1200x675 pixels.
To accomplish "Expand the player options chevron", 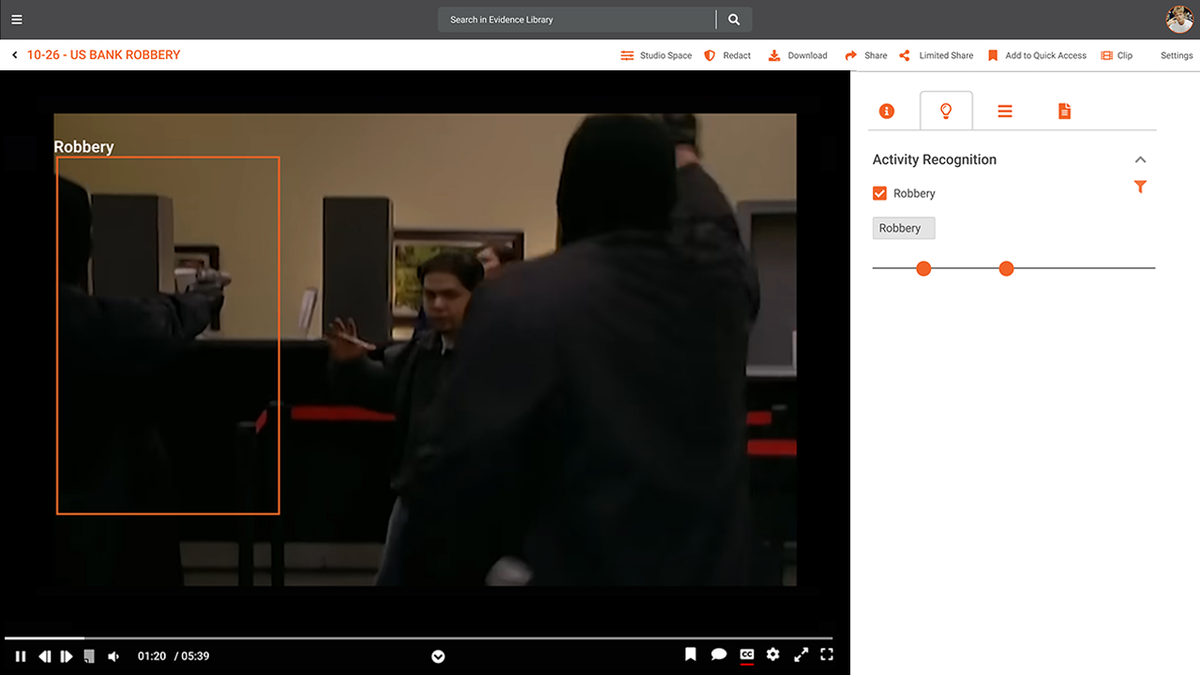I will 438,657.
